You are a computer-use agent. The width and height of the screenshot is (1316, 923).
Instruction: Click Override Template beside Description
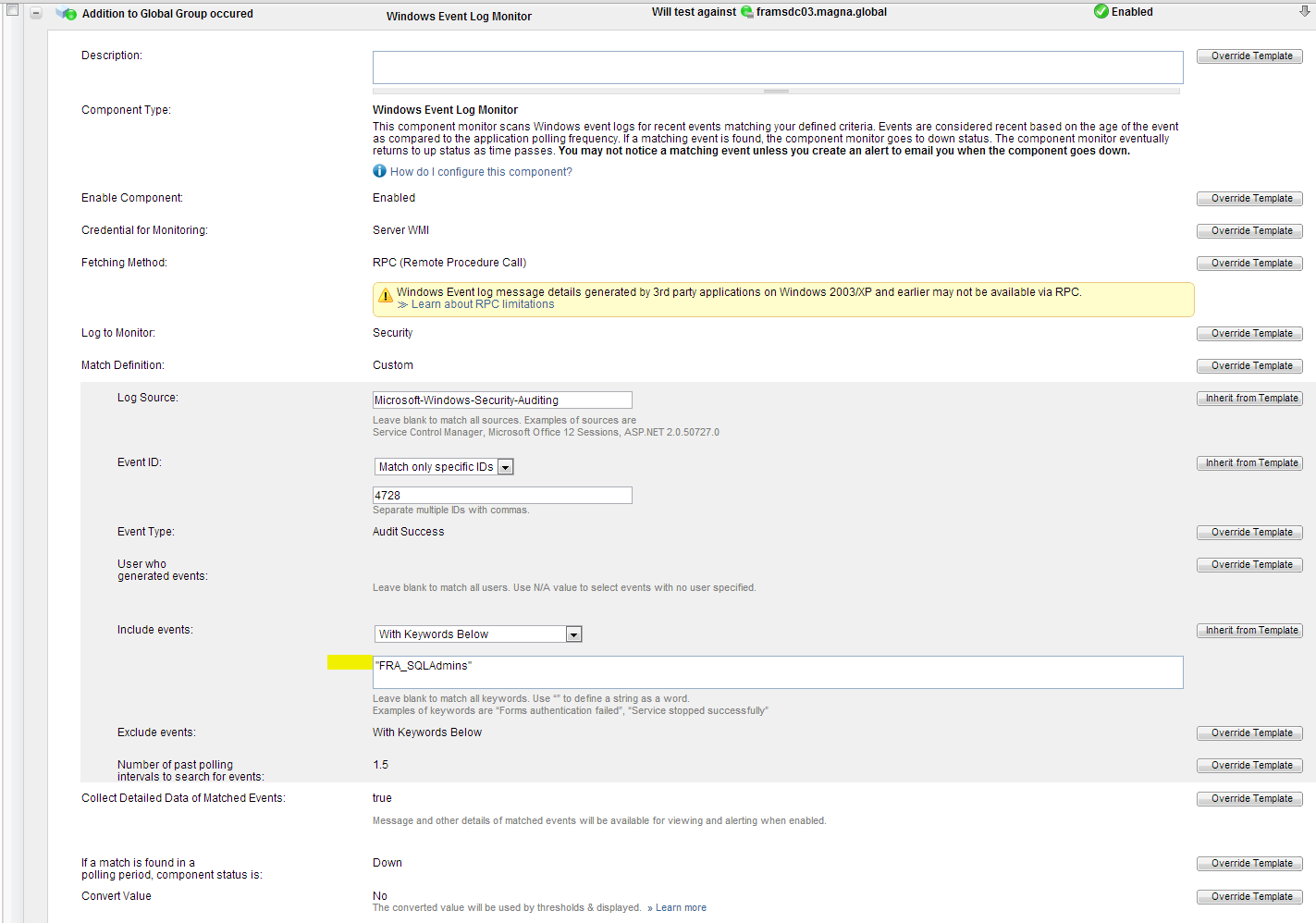[1249, 55]
